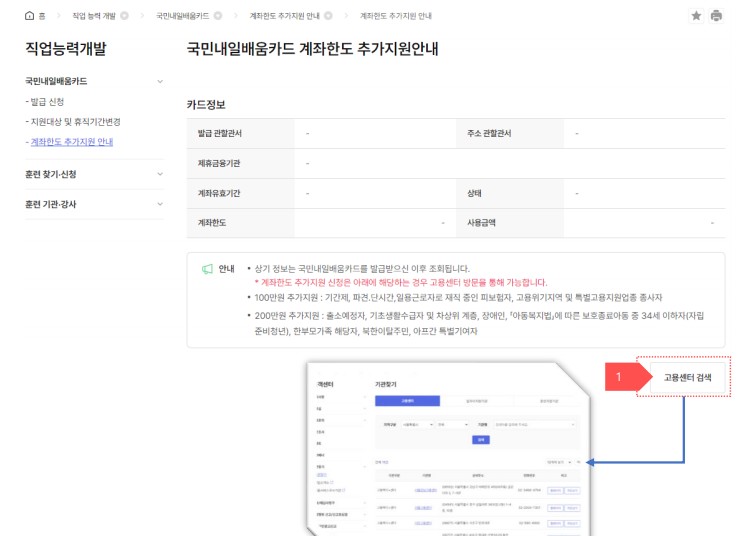Image resolution: width=747 pixels, height=536 pixels.
Task: Open the 발급 신청 sidebar item
Action: click(x=47, y=102)
